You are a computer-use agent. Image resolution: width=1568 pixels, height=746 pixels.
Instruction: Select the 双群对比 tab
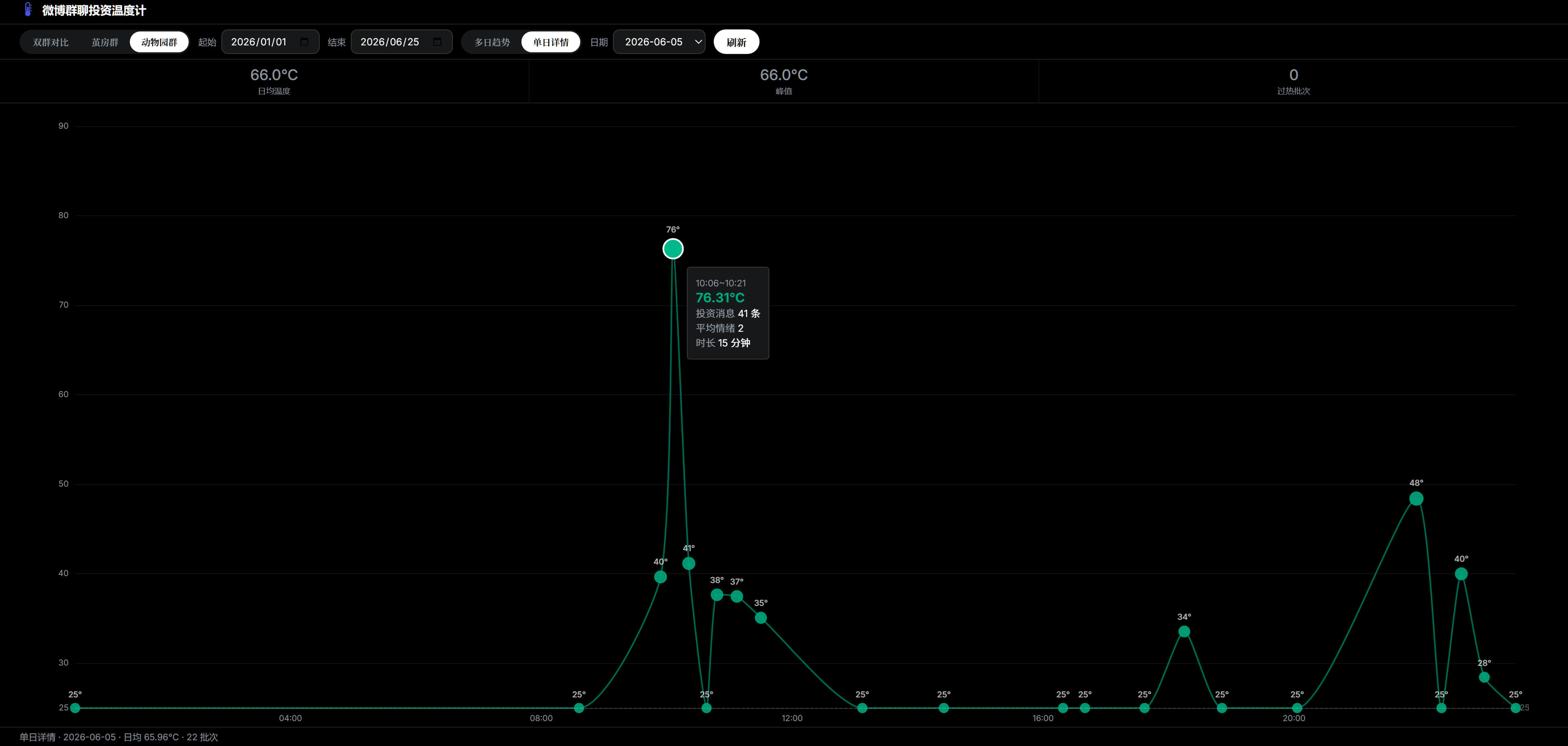pos(51,42)
